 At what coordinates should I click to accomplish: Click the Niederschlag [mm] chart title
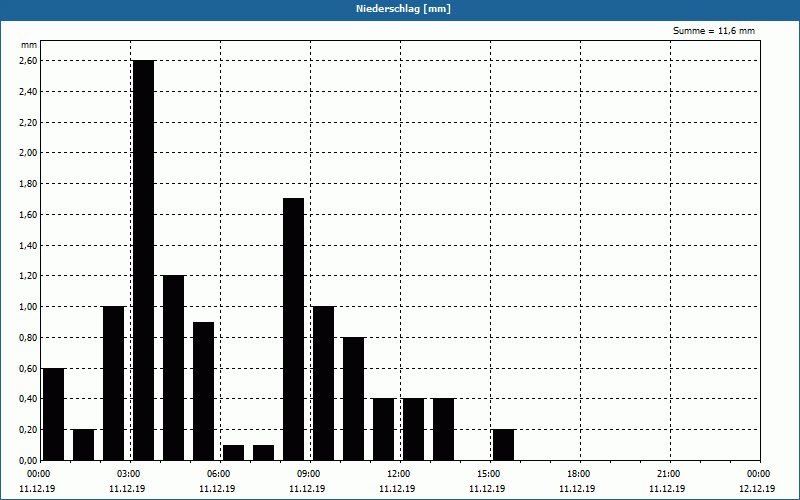click(403, 9)
